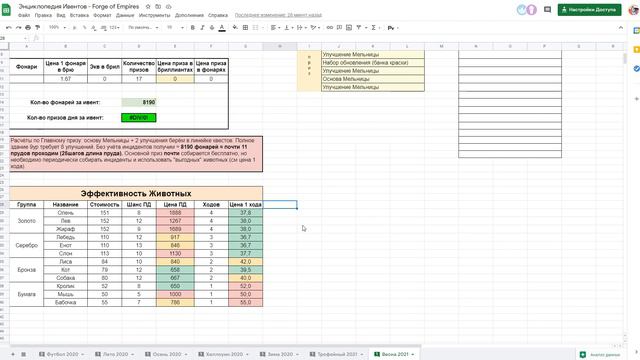The height and width of the screenshot is (360, 640).
Task: Open the Вид menu
Action: click(x=61, y=15)
